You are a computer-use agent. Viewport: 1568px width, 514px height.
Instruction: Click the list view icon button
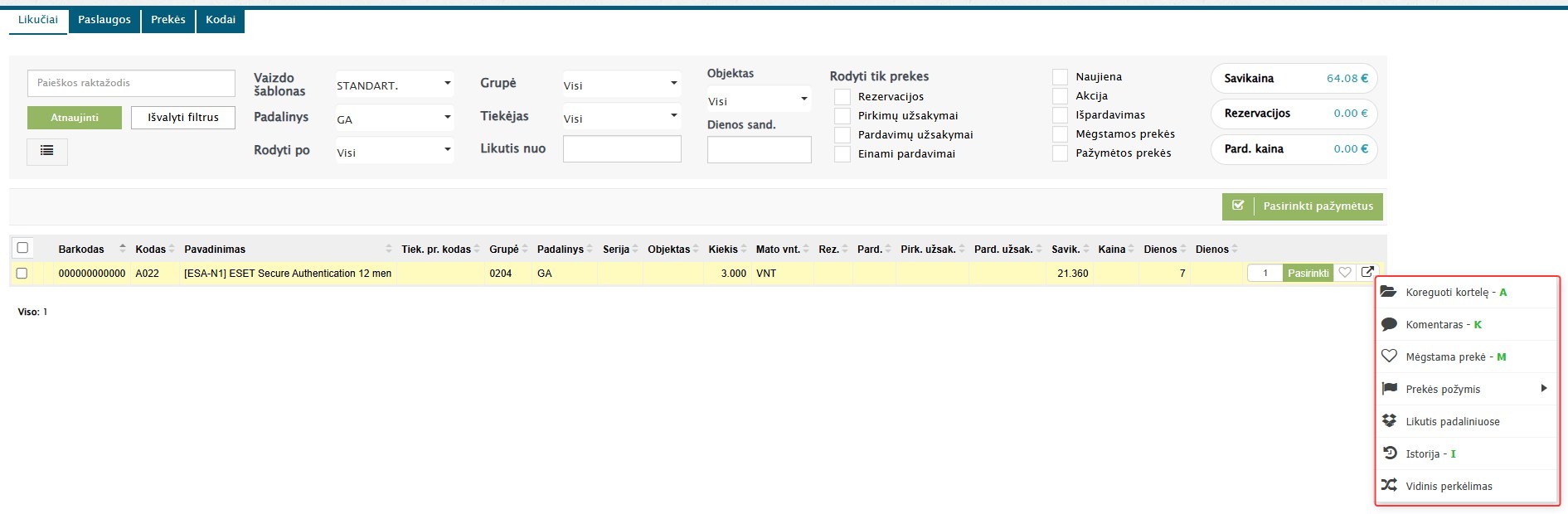click(x=47, y=151)
